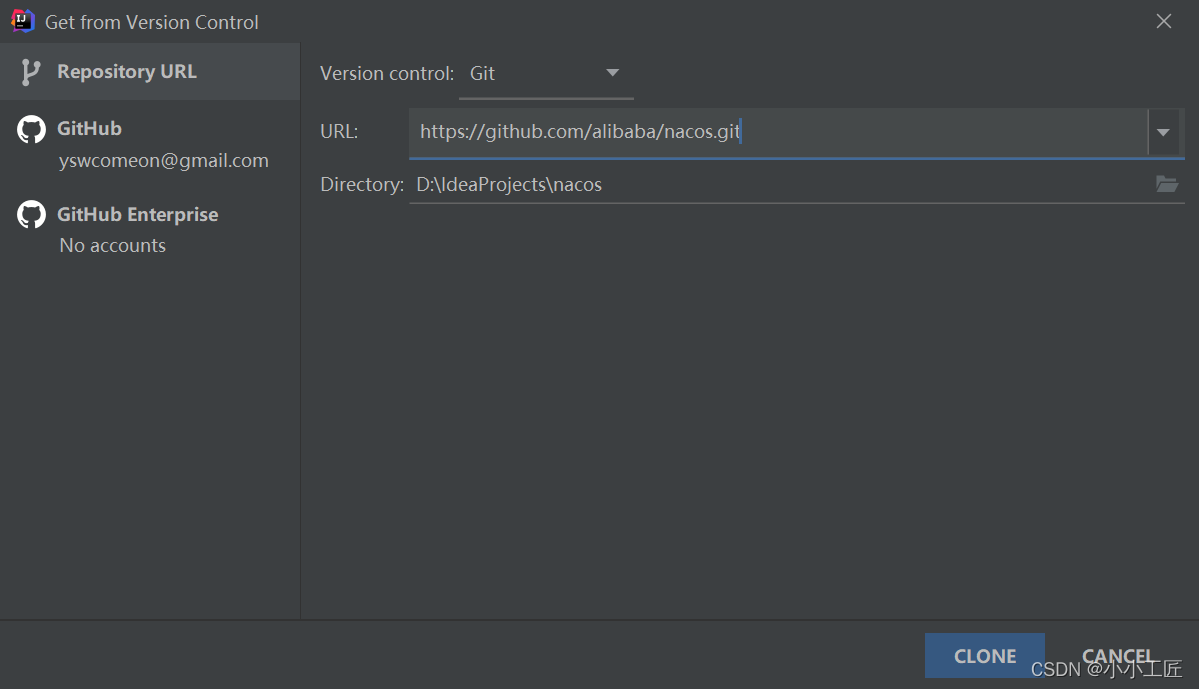The height and width of the screenshot is (689, 1199).
Task: Close the Get from Version Control dialog
Action: pos(1164,21)
